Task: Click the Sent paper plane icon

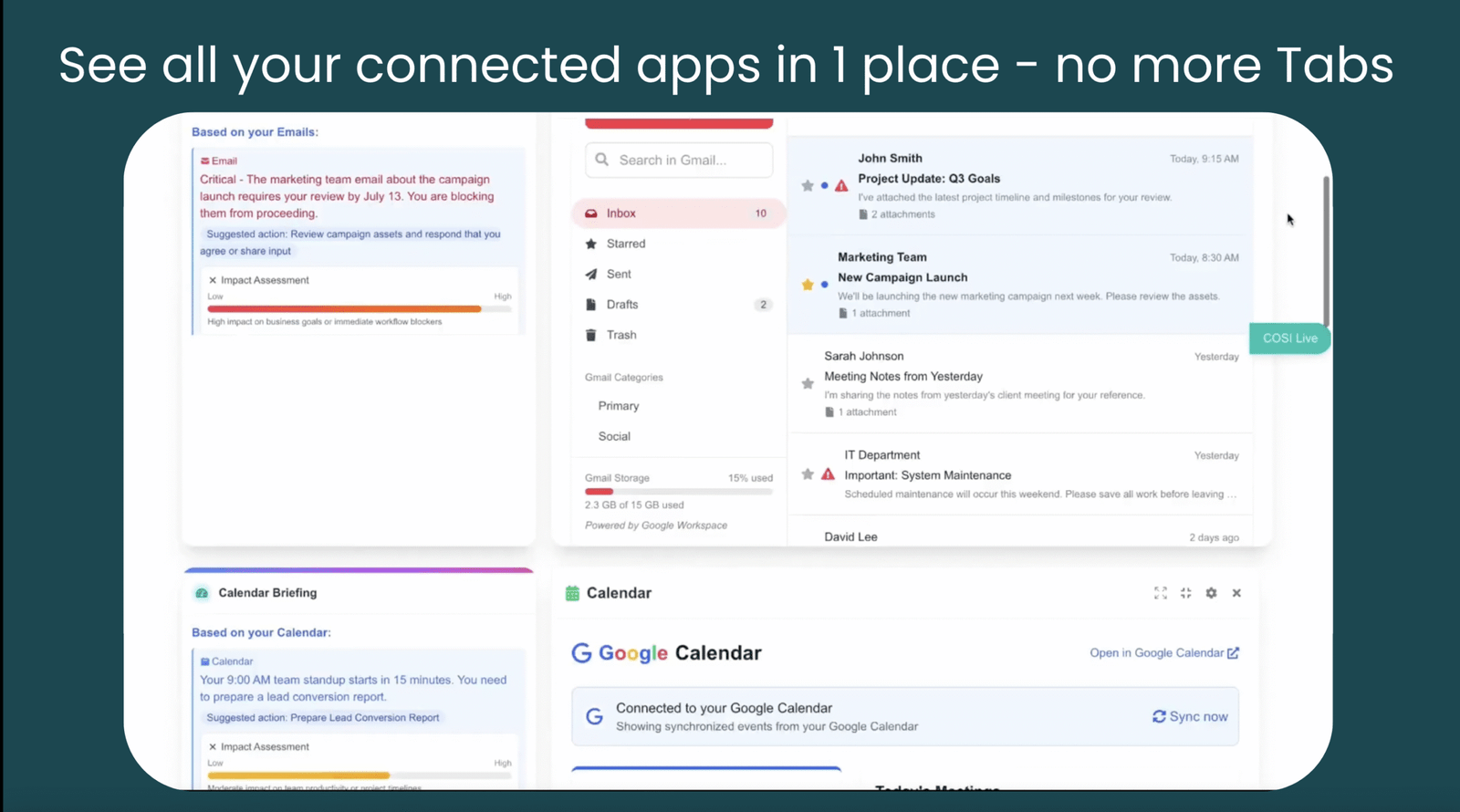Action: coord(591,274)
